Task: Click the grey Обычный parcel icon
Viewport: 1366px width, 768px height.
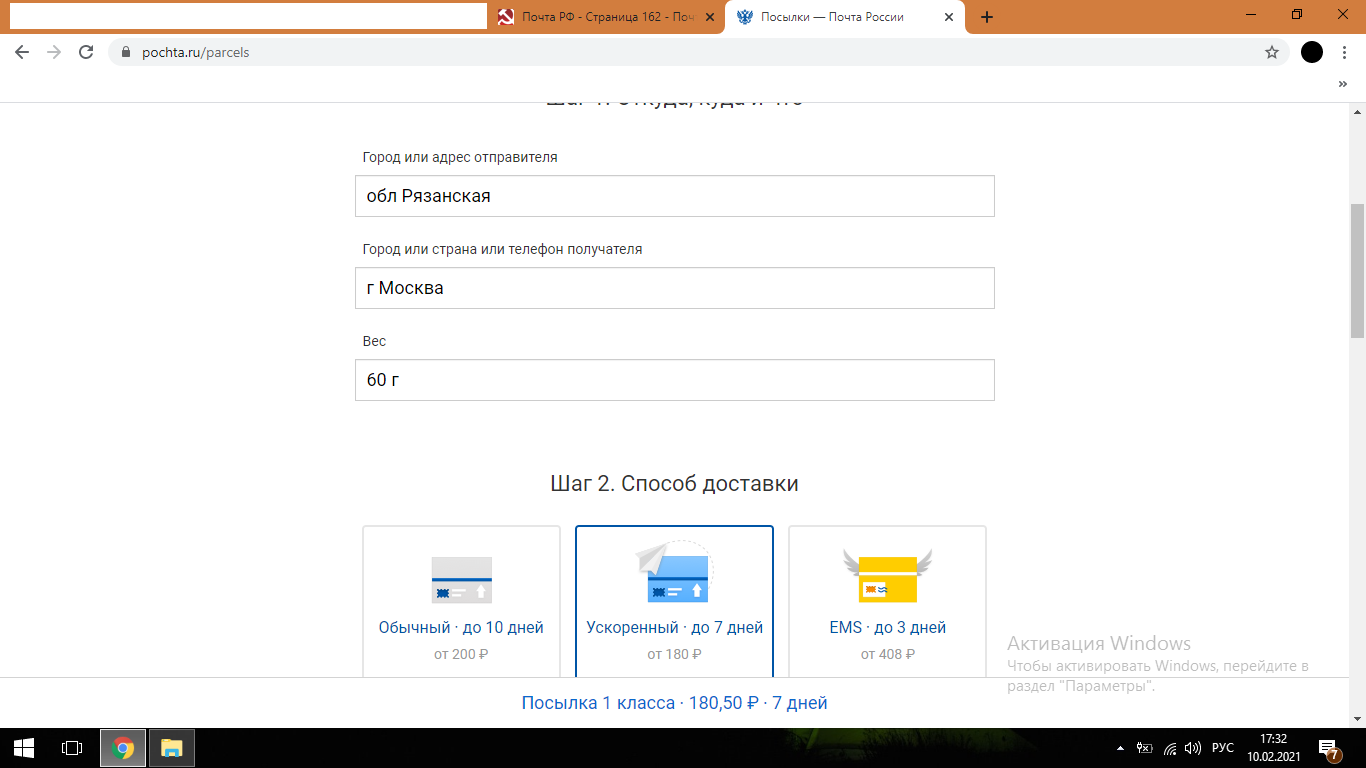Action: [461, 580]
